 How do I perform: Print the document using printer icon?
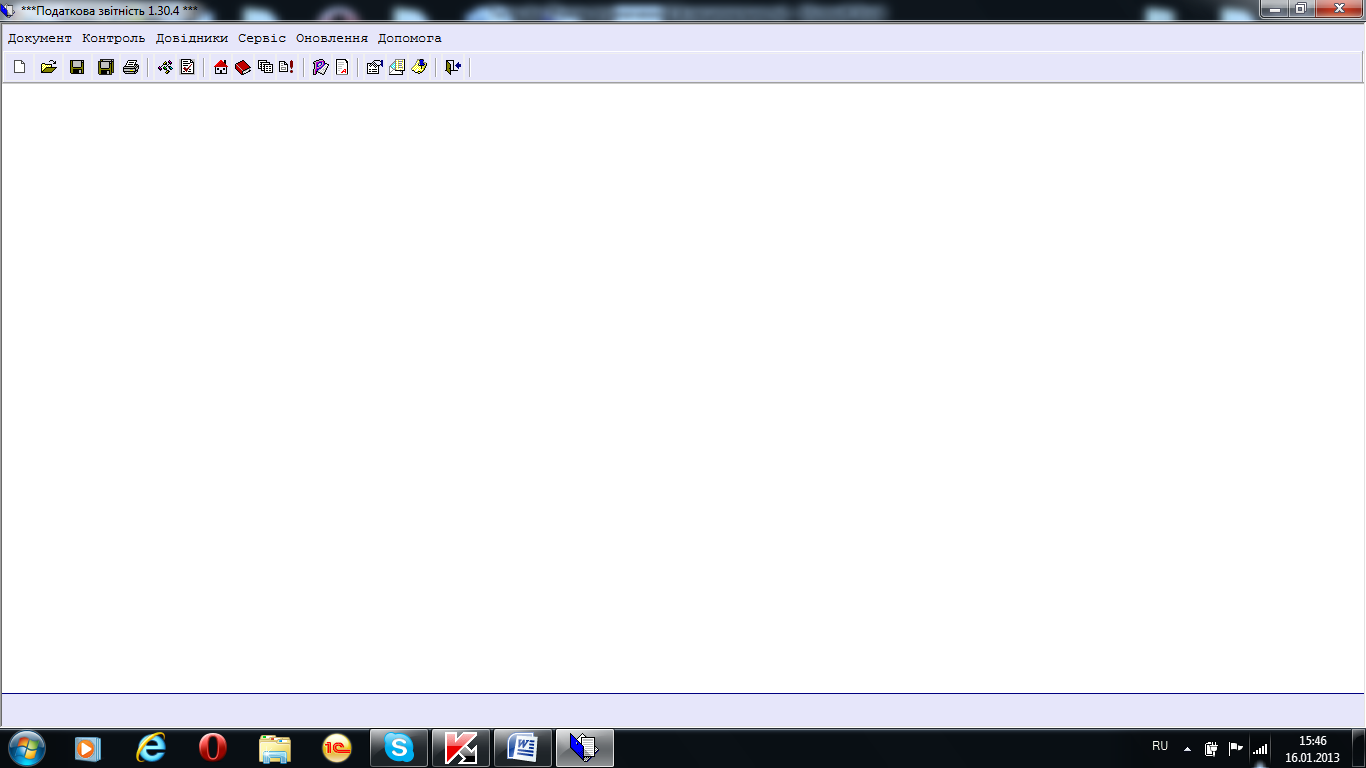tap(131, 67)
